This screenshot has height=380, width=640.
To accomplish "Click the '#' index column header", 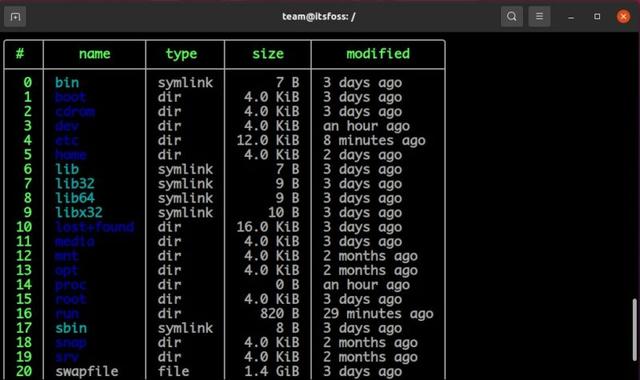I will (x=20, y=53).
